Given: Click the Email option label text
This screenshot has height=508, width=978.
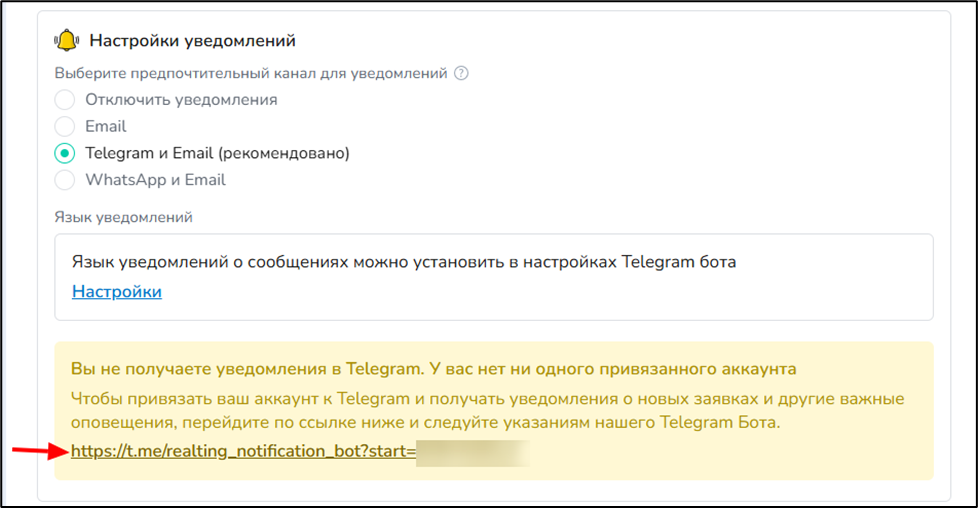Looking at the screenshot, I should click(x=105, y=127).
